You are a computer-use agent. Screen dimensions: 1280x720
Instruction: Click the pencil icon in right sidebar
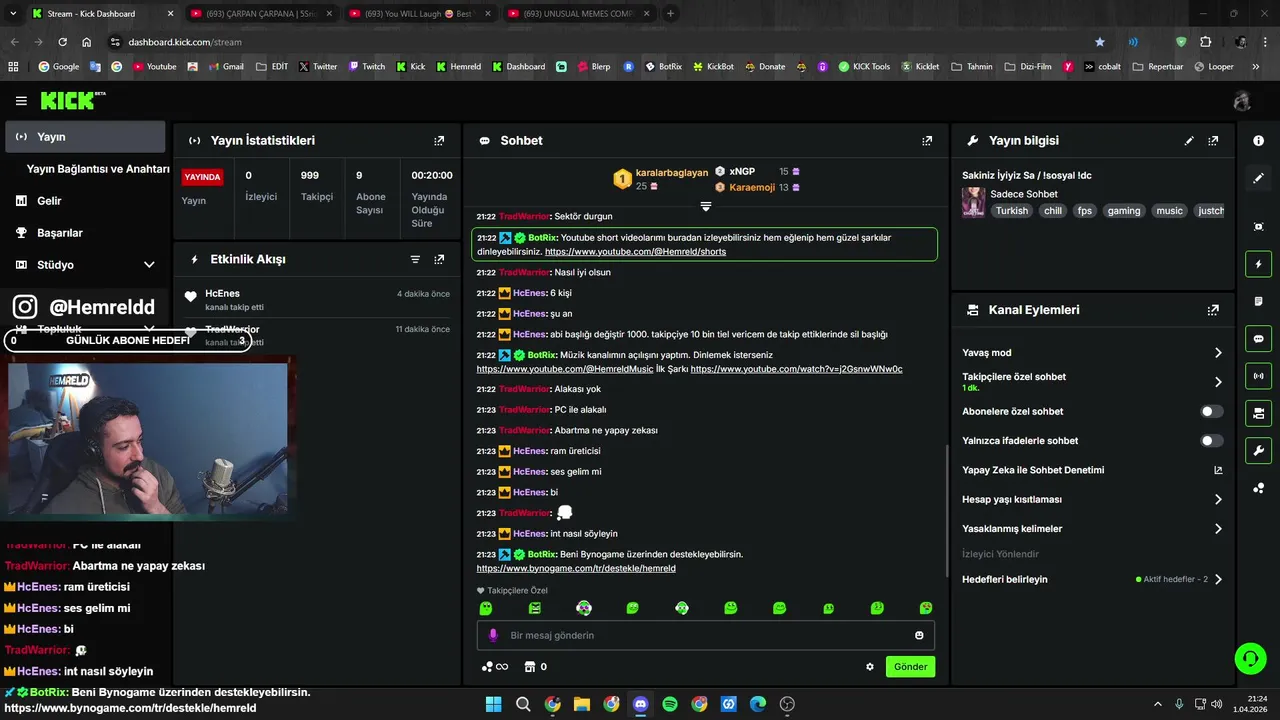click(1258, 178)
